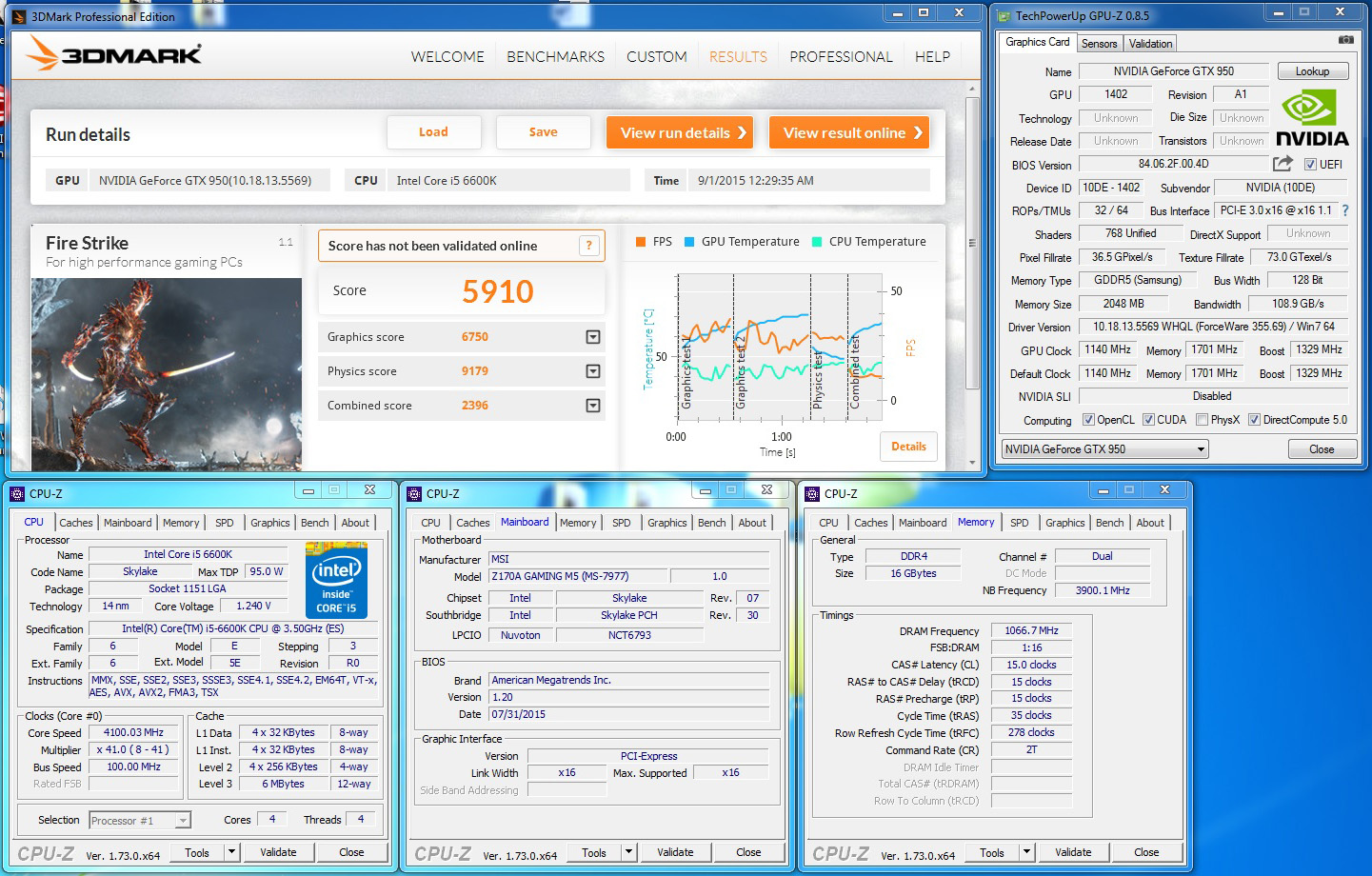Click the GPU Temperature blue legend swatch
Image resolution: width=1372 pixels, height=876 pixels.
[689, 242]
